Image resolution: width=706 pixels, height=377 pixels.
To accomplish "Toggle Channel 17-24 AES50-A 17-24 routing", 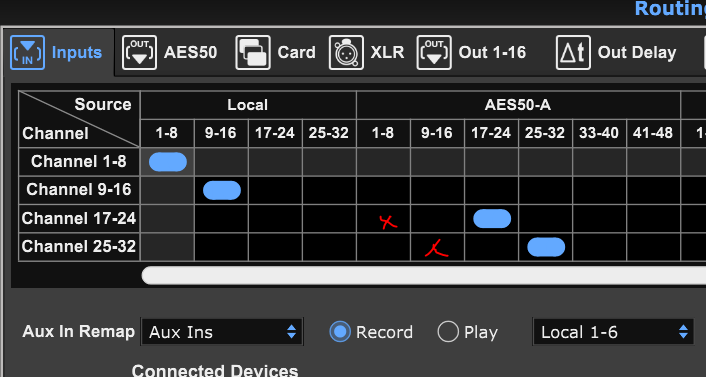I will pos(492,219).
